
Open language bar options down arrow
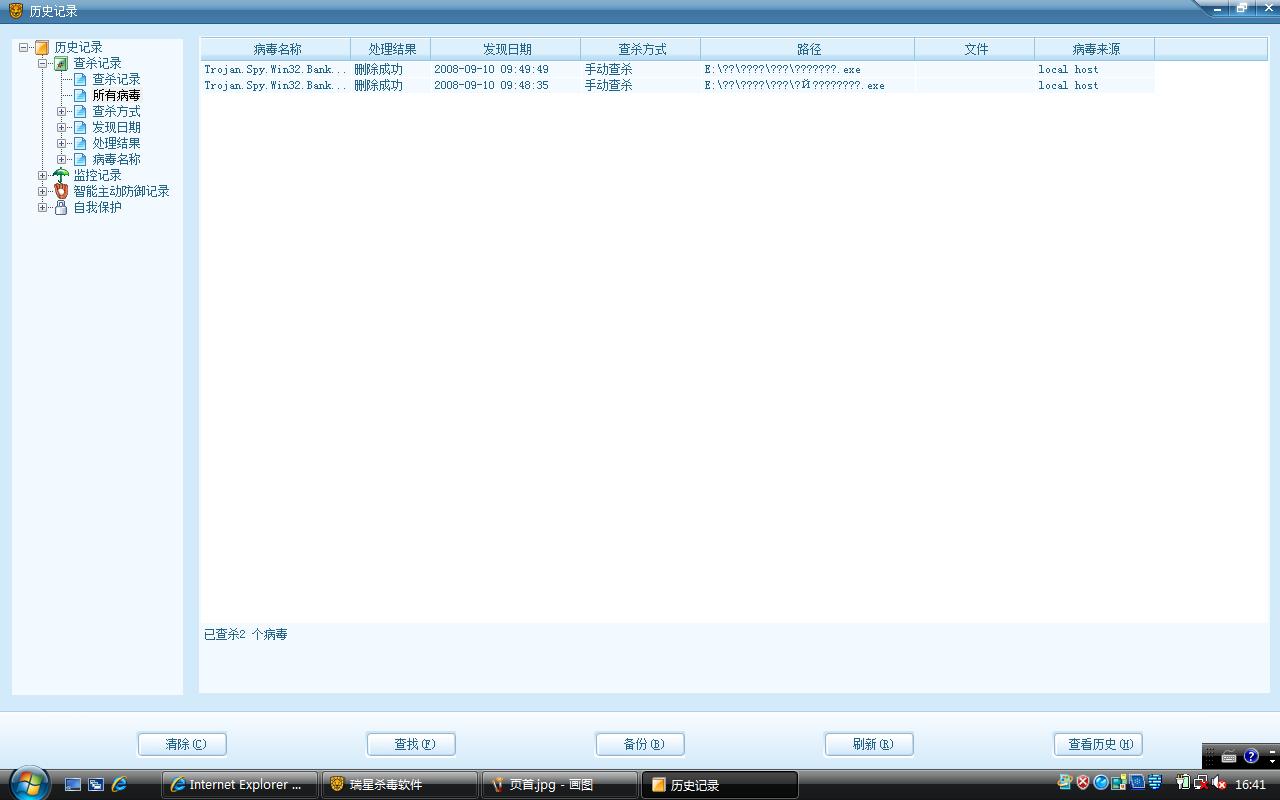[1272, 761]
